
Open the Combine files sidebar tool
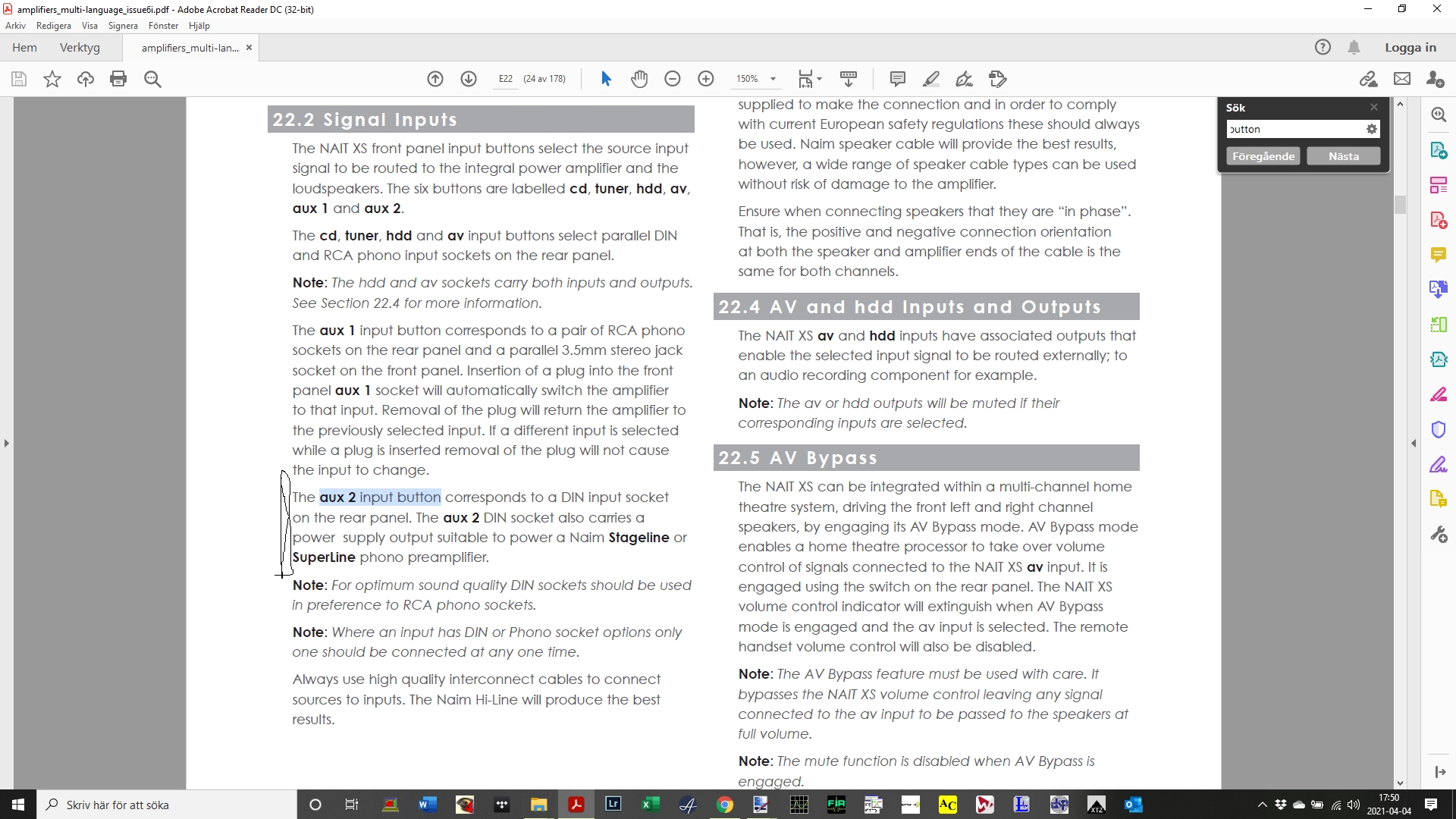[1439, 290]
